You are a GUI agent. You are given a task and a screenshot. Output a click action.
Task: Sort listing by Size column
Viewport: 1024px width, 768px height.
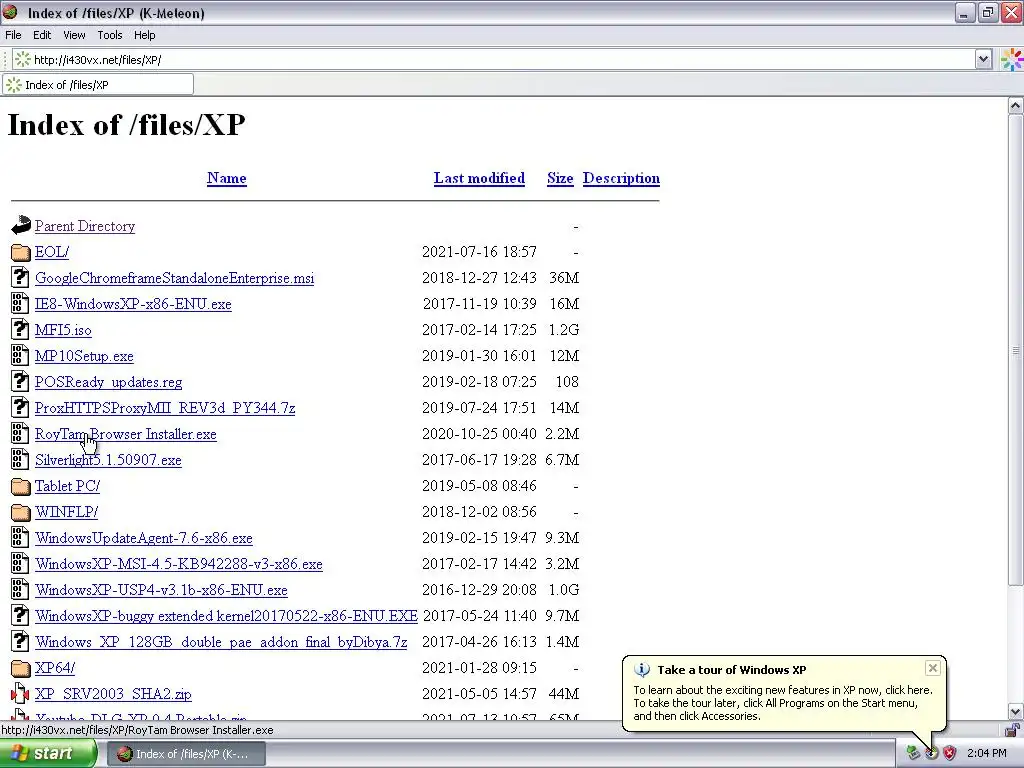[x=560, y=178]
